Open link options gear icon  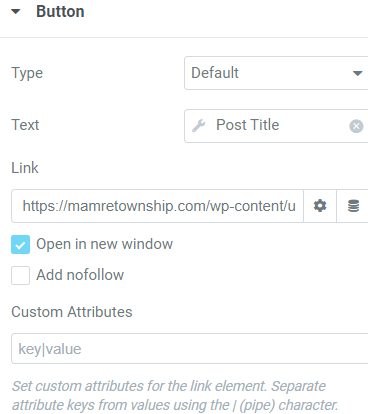(320, 206)
